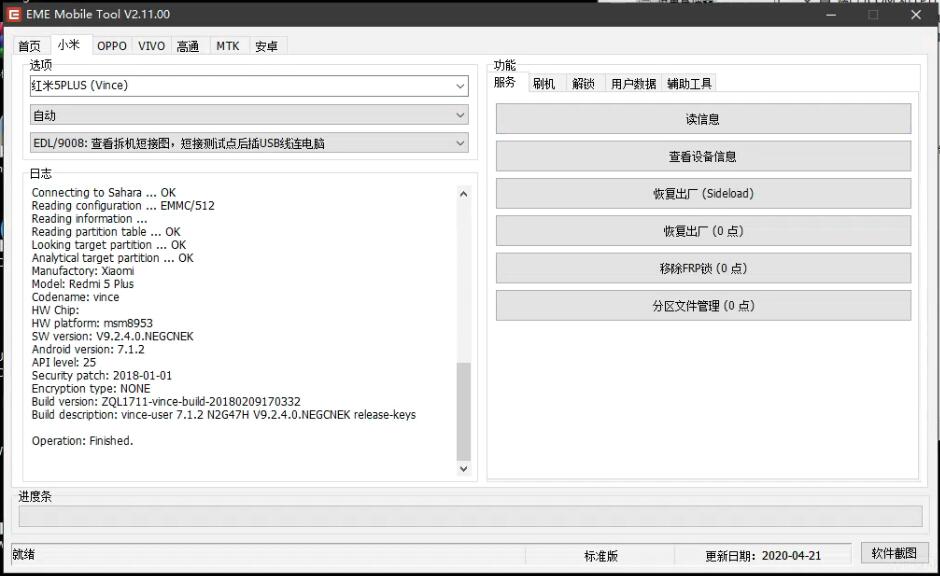The width and height of the screenshot is (940, 576).
Task: Open the EDL/9008 connection method dropdown
Action: point(249,143)
